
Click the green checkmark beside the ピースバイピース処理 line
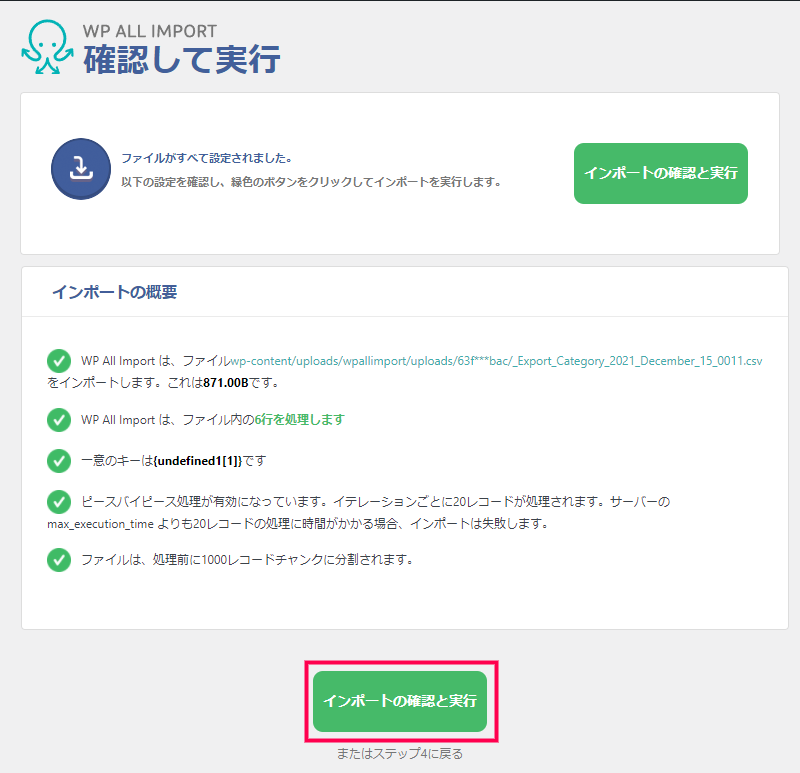(59, 502)
